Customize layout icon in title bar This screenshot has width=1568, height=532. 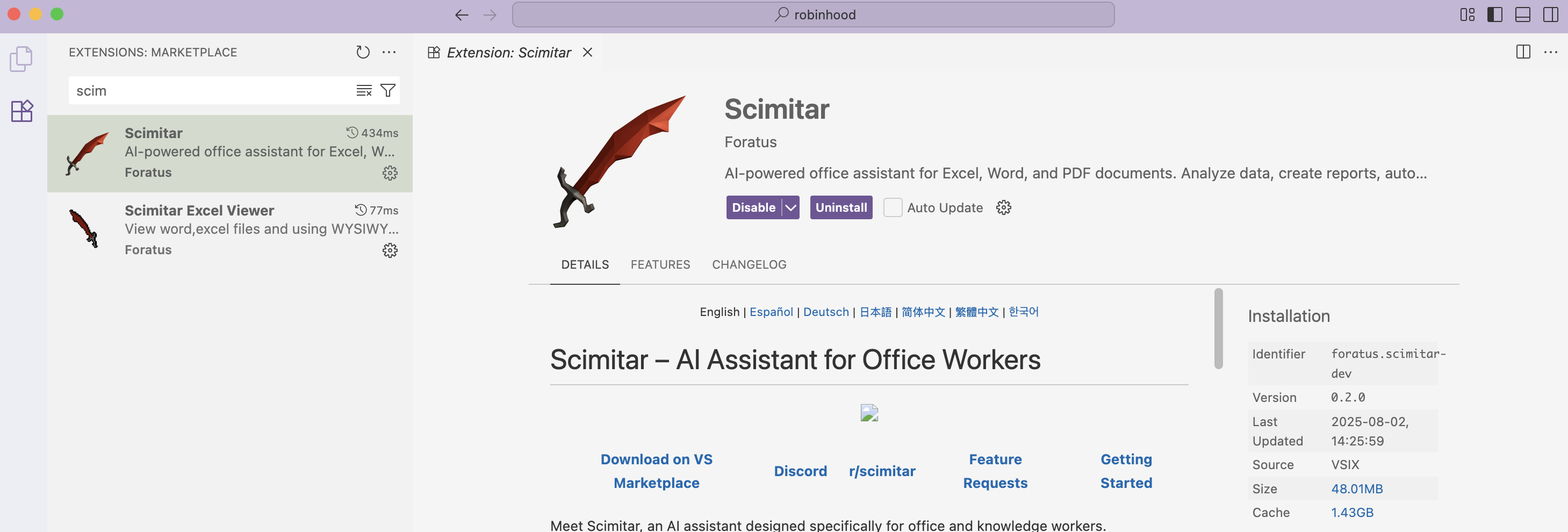click(x=1467, y=15)
